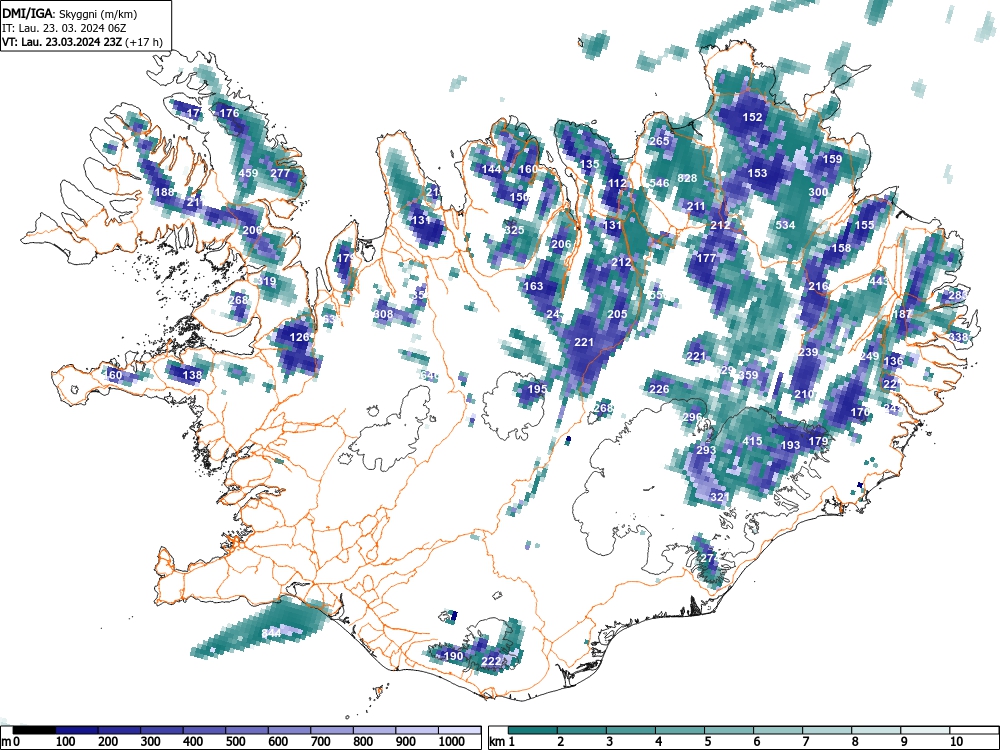Click the visibility value 155

pos(864,224)
